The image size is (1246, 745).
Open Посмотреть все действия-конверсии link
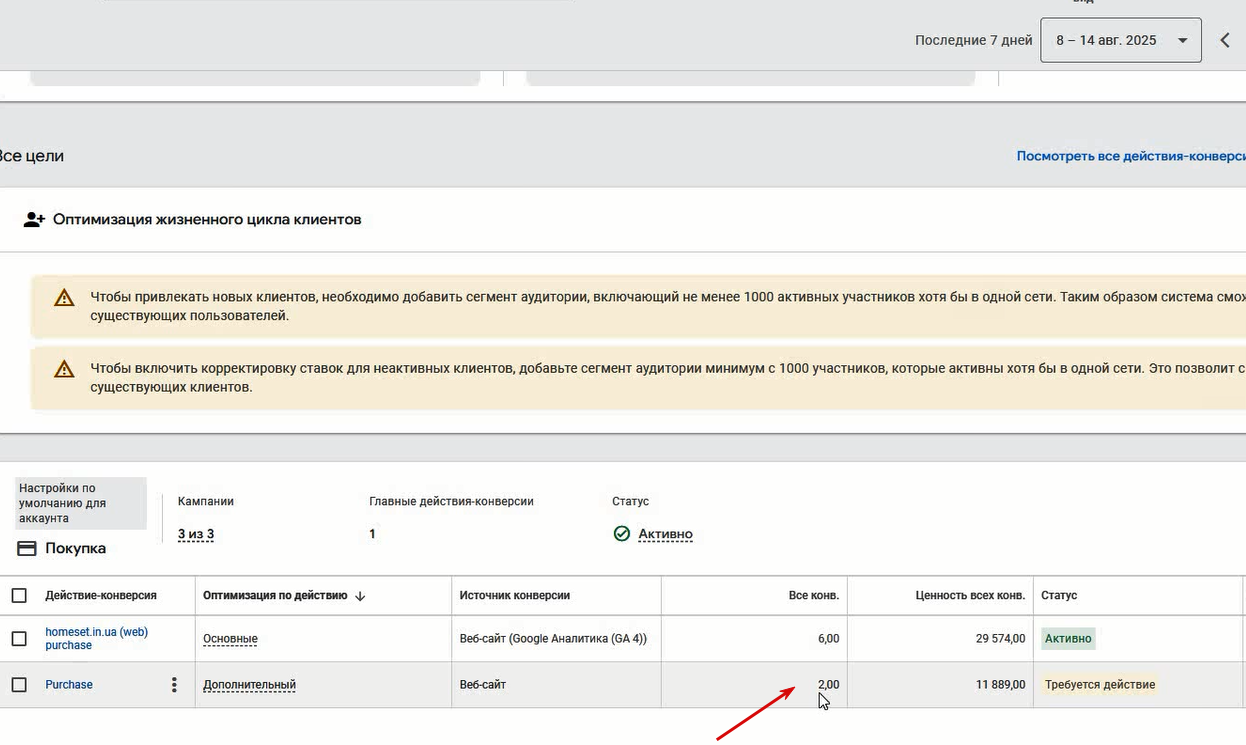click(1131, 156)
